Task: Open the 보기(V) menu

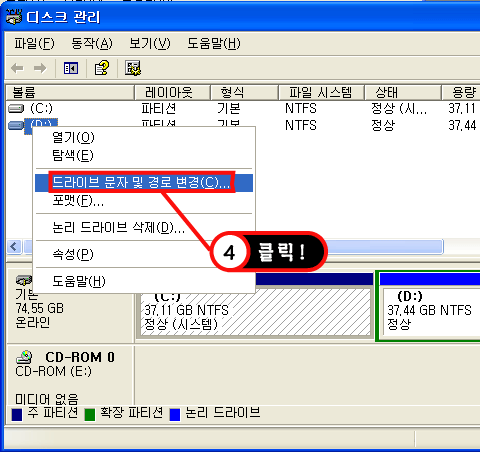Action: (x=150, y=43)
